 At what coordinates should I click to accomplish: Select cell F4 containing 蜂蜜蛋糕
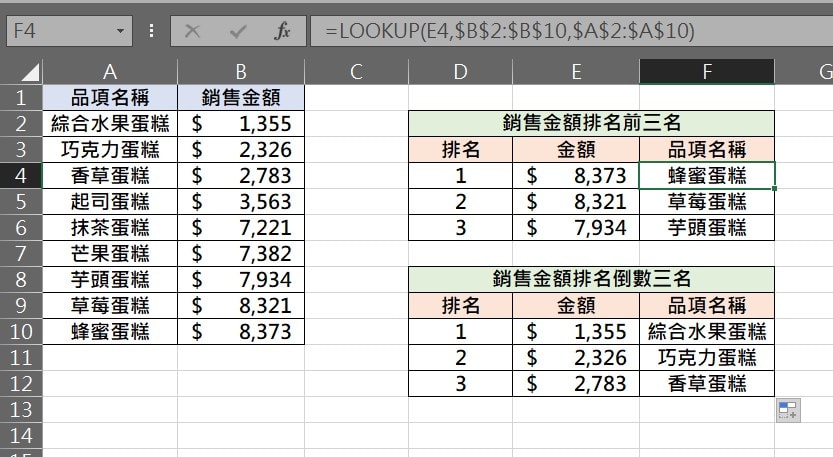click(706, 176)
